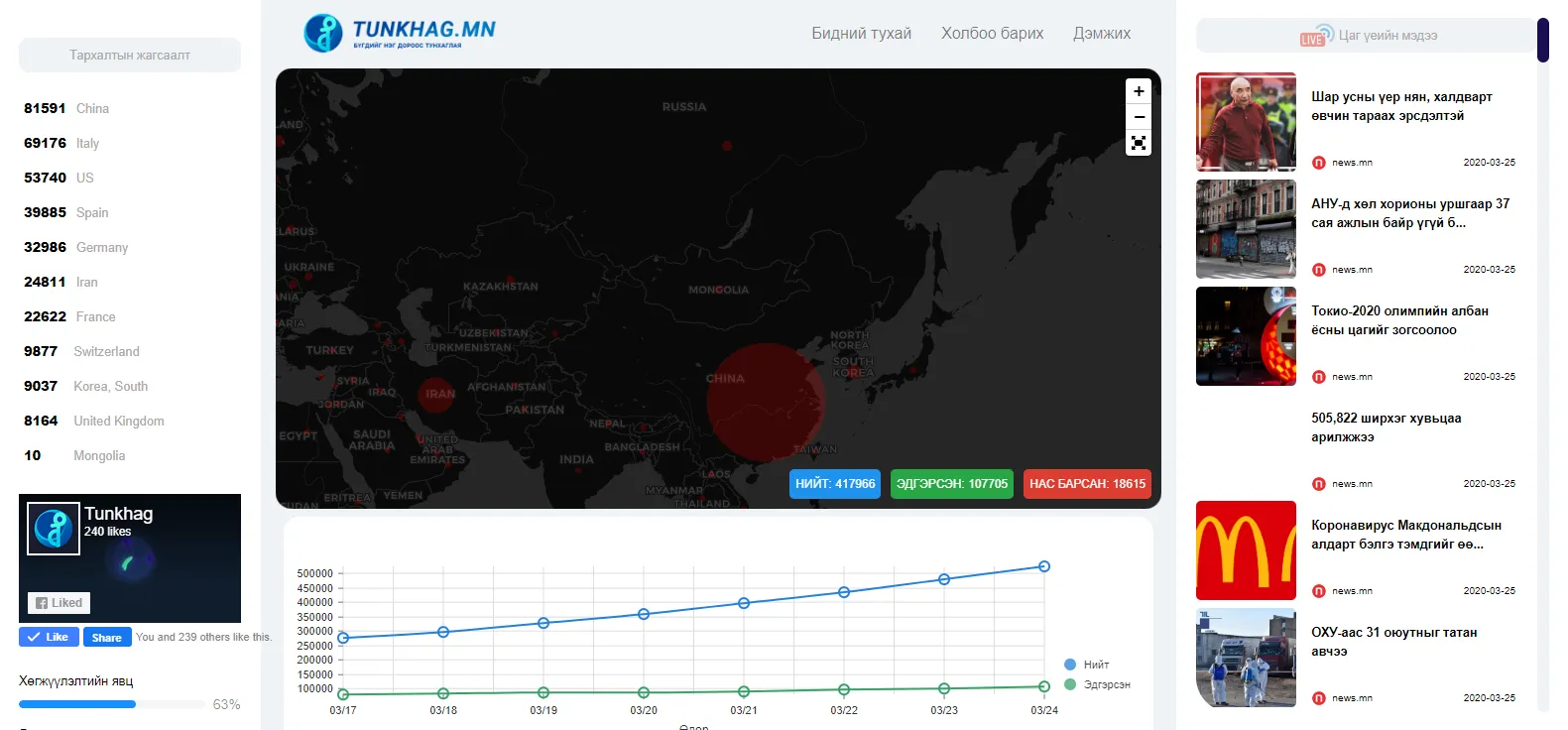
Task: Click the Facebook Like button
Action: 49,637
